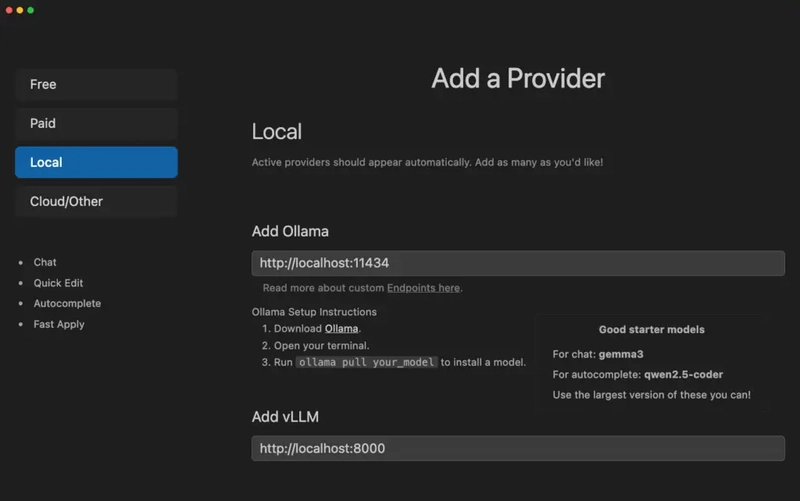Click the Ollama Setup Instructions label
Image resolution: width=800 pixels, height=501 pixels.
tap(314, 312)
